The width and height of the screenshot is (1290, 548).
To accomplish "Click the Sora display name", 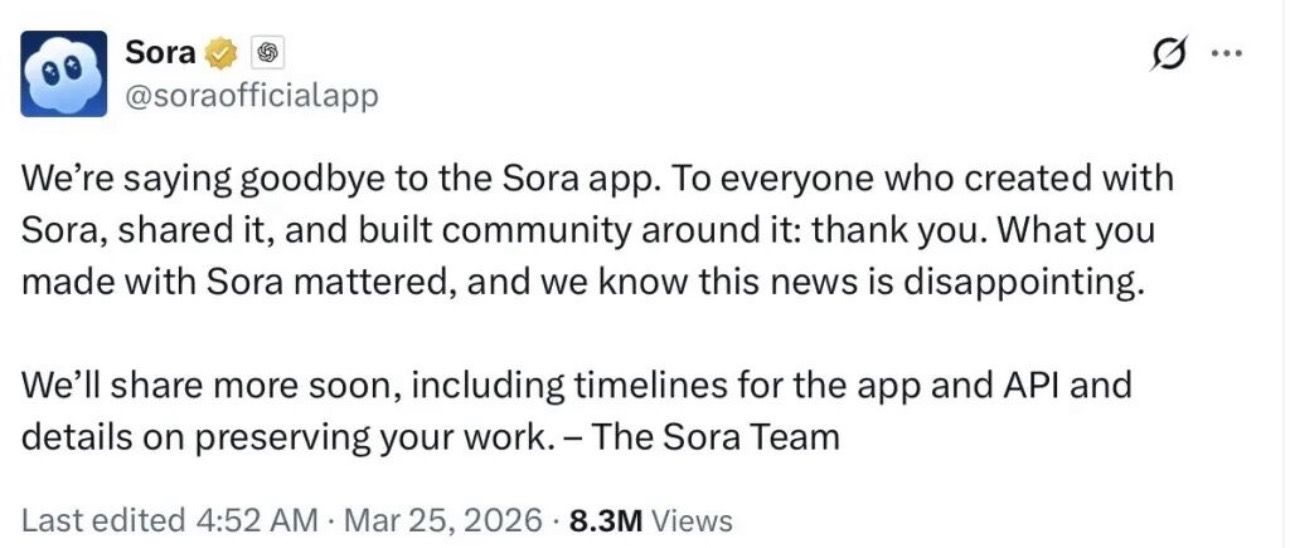I will 161,53.
